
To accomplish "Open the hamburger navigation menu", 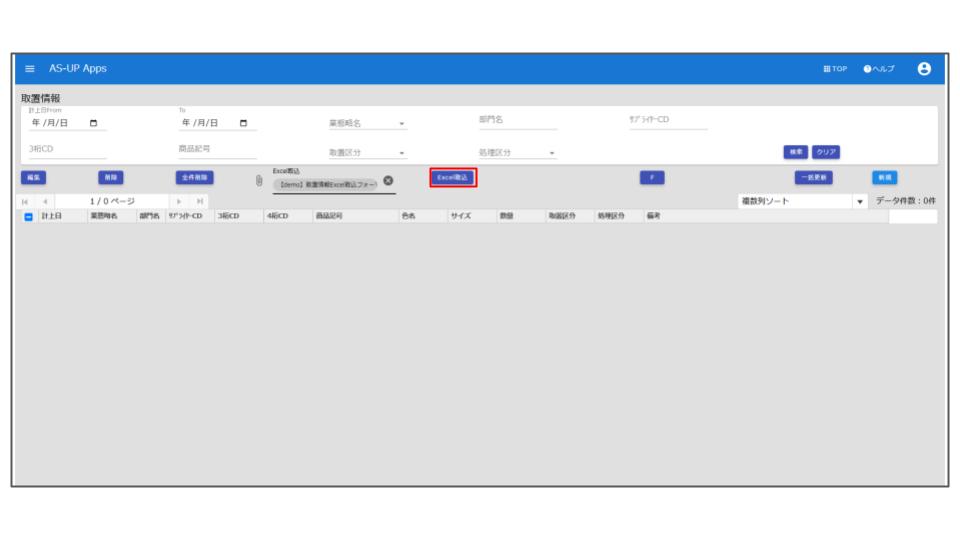I will [x=30, y=69].
